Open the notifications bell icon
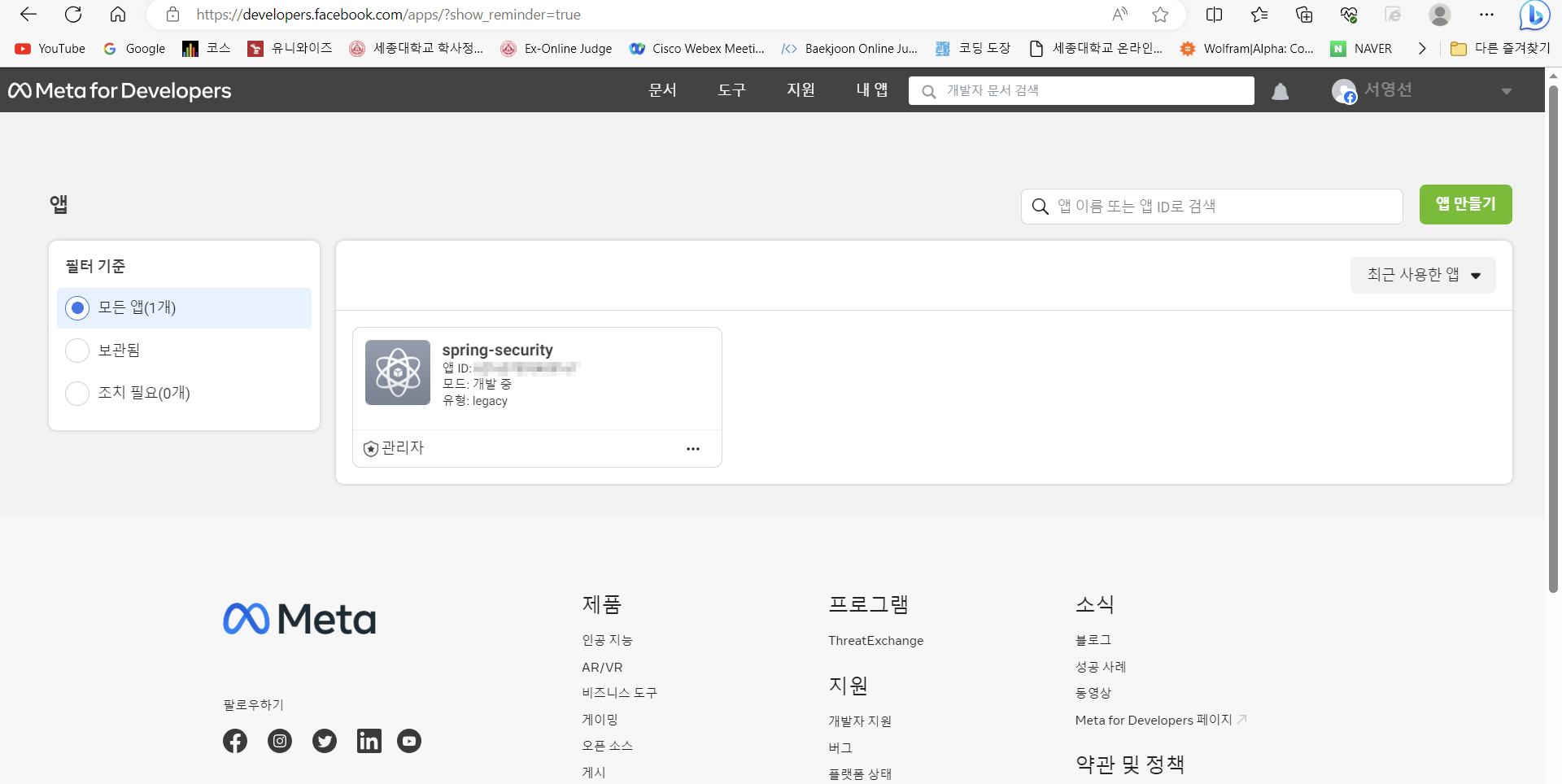This screenshot has width=1562, height=784. tap(1281, 91)
